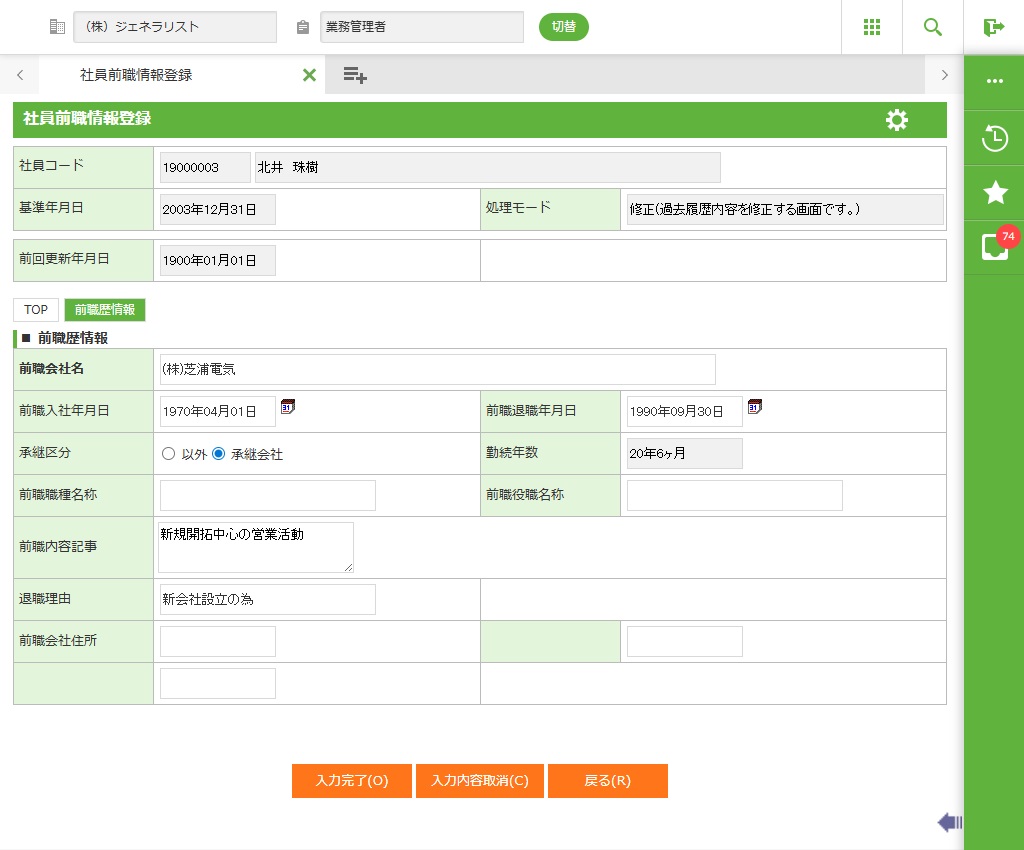Image resolution: width=1024 pixels, height=850 pixels.
Task: Click the add new tab icon
Action: (355, 75)
